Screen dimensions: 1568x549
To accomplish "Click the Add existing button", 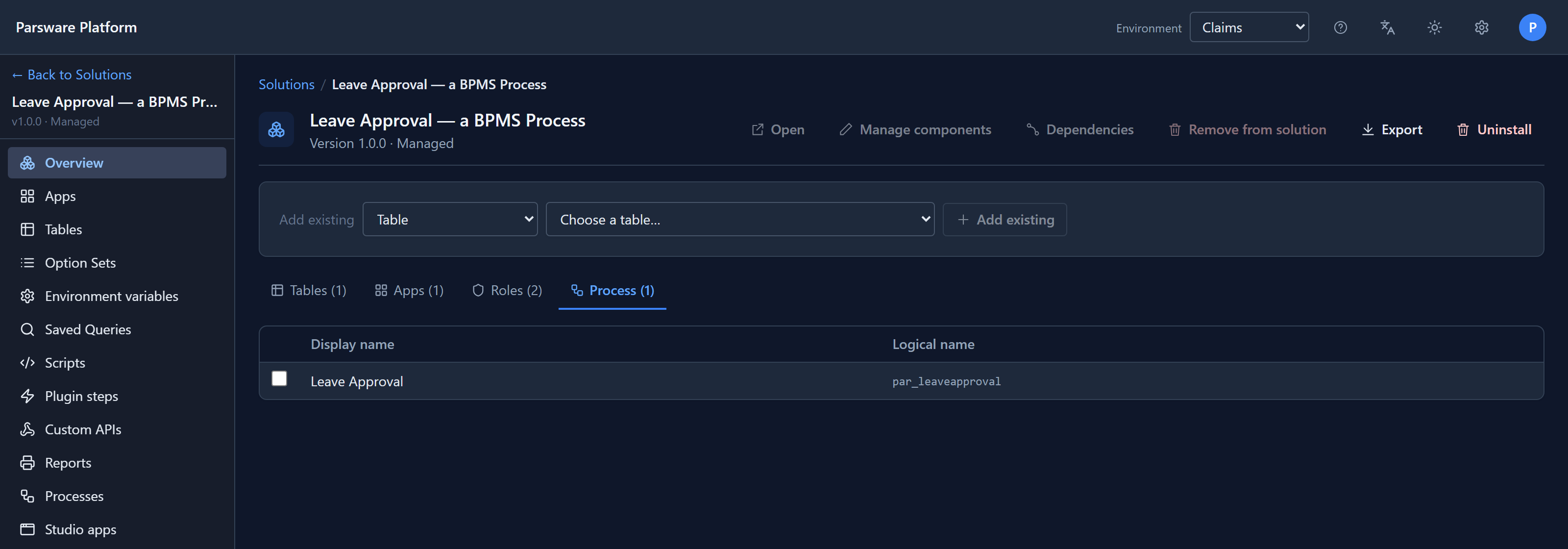I will click(x=1005, y=219).
